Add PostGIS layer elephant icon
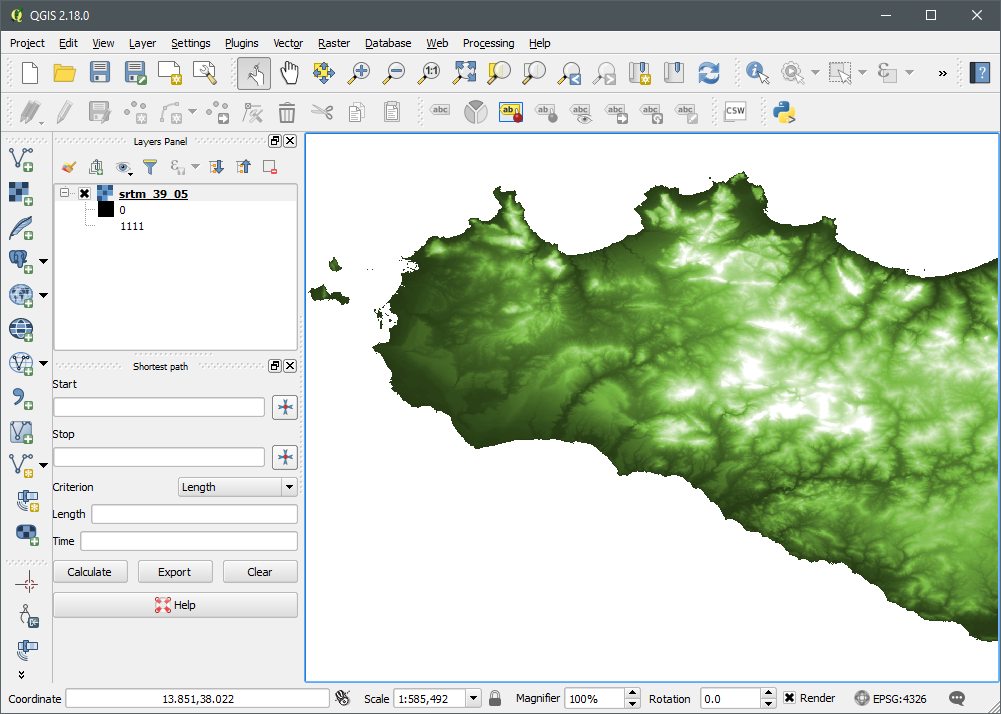Viewport: 1001px width, 714px height. (21, 261)
